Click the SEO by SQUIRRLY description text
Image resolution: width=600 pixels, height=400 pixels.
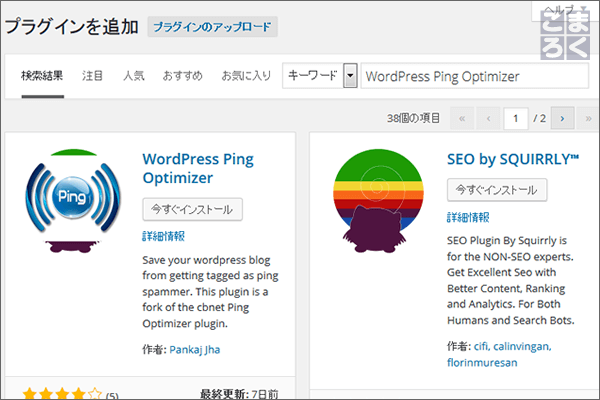[x=510, y=280]
